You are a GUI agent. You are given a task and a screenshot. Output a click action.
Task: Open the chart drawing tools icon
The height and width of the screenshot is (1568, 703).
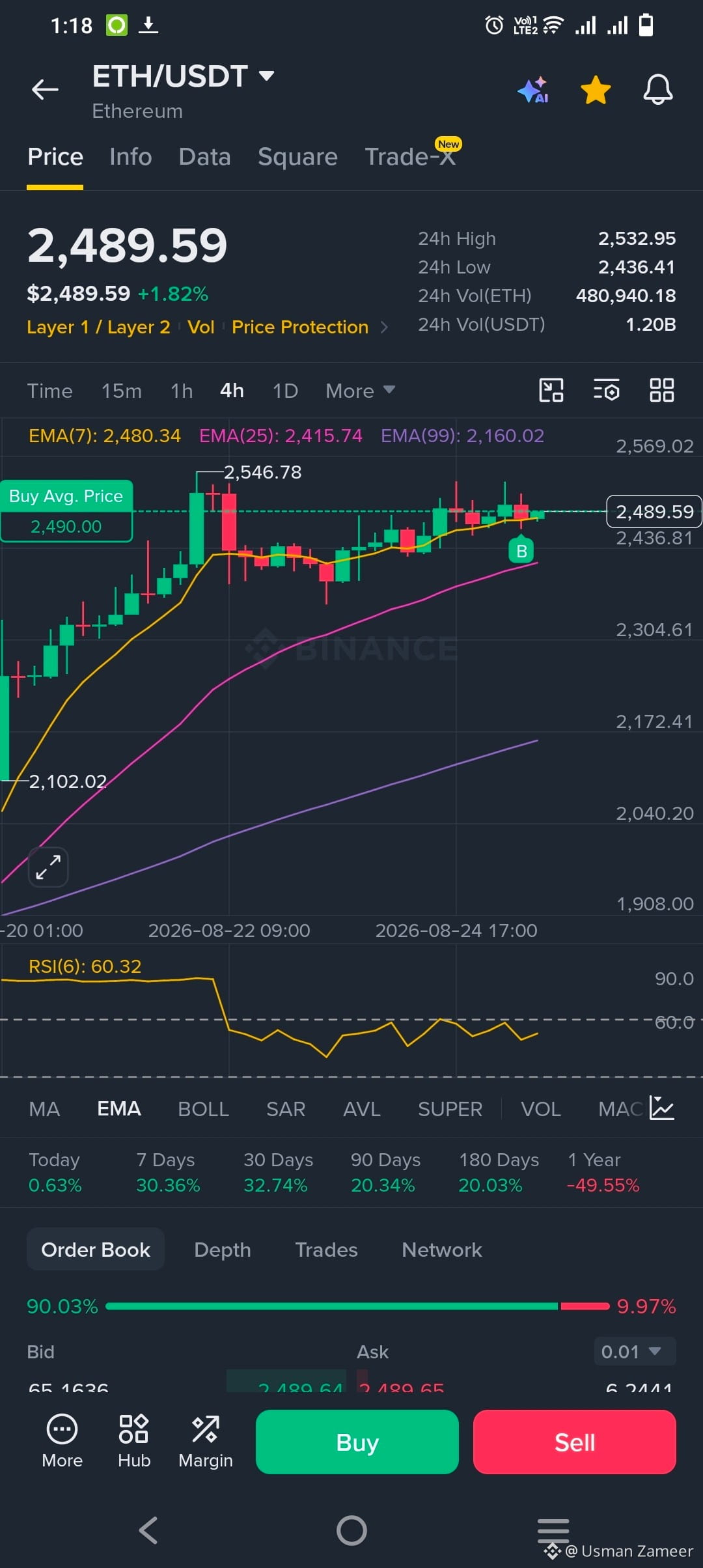[x=551, y=390]
